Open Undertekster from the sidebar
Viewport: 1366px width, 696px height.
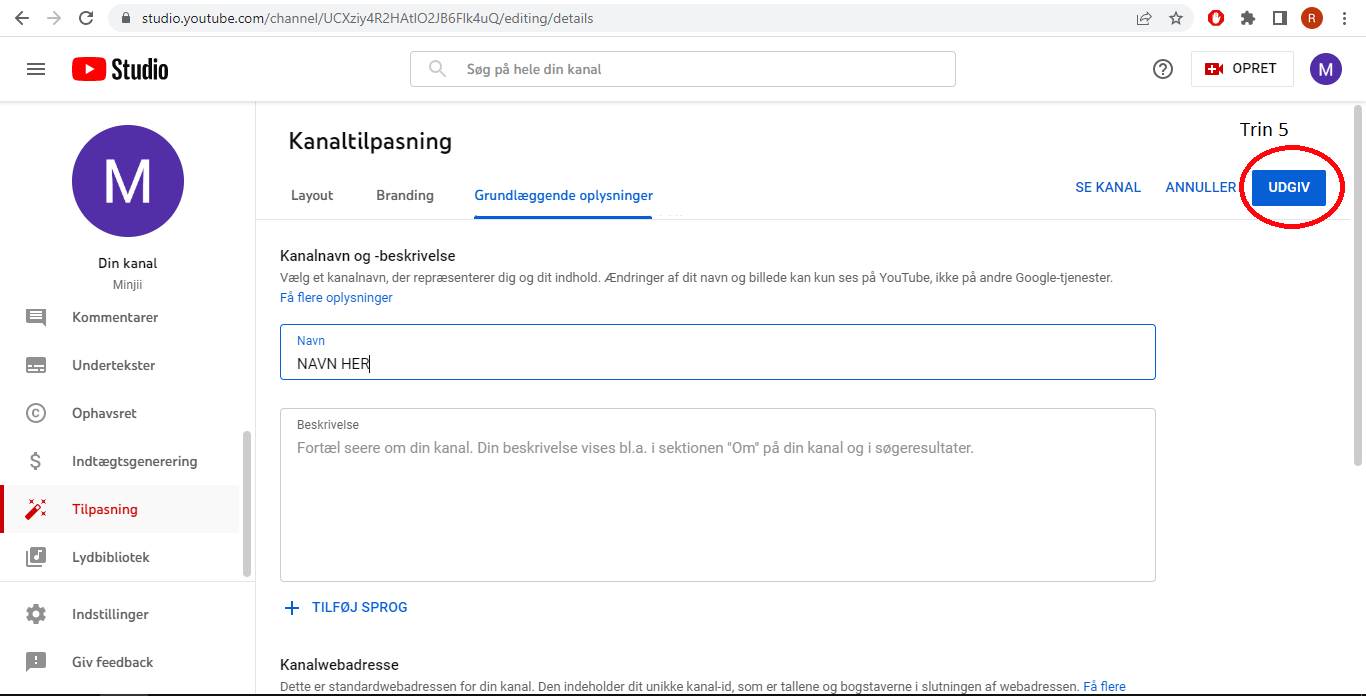[x=113, y=365]
